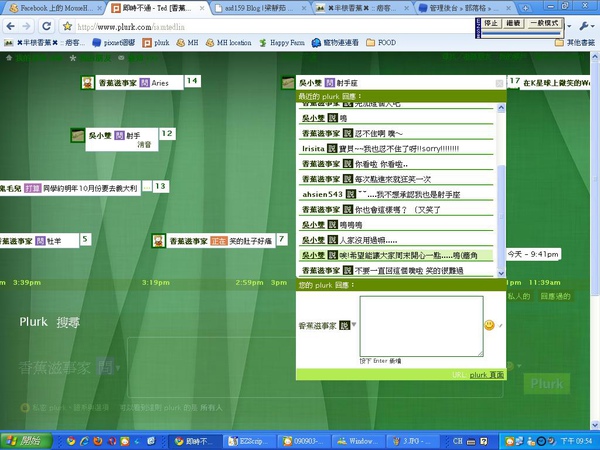Click the progress bar under the 停止 button

pyautogui.click(x=521, y=33)
